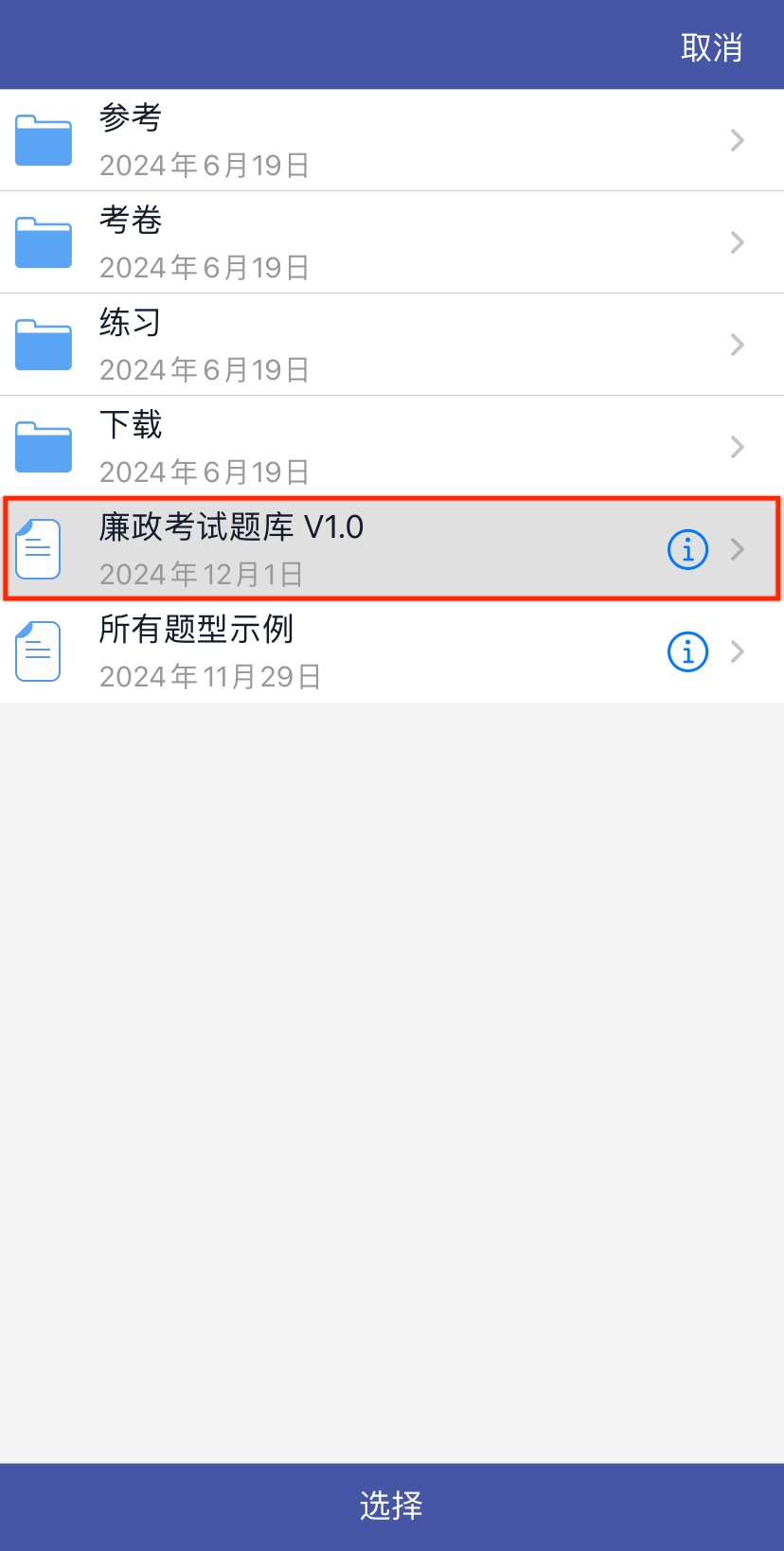
Task: Expand the 下载 folder chevron
Action: 738,447
